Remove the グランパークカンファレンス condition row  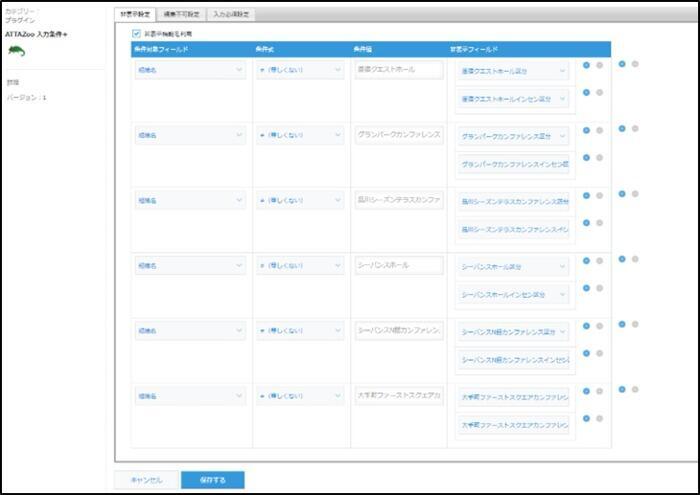click(635, 129)
